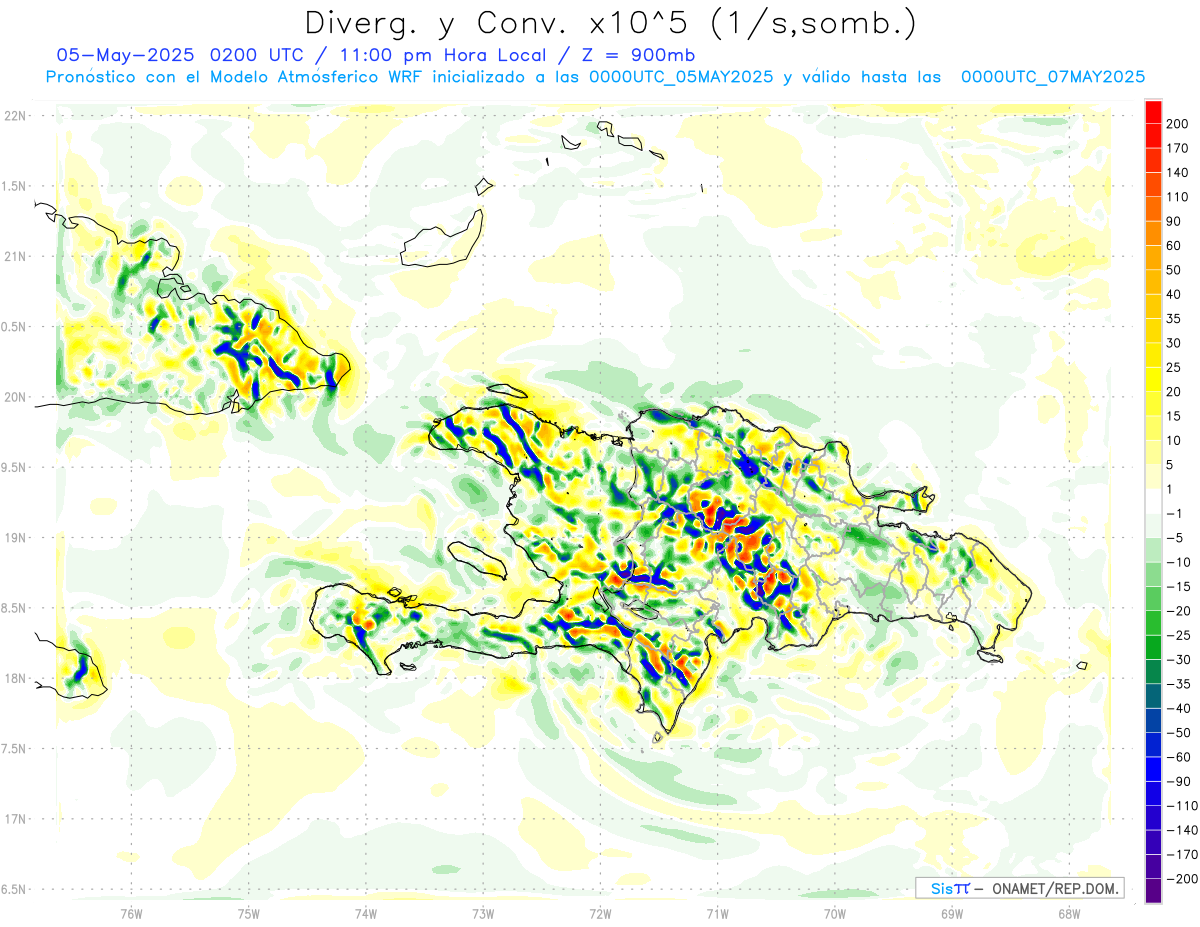Click the 9.5N latitude label
Screen dimensions: 1200x927
point(15,467)
